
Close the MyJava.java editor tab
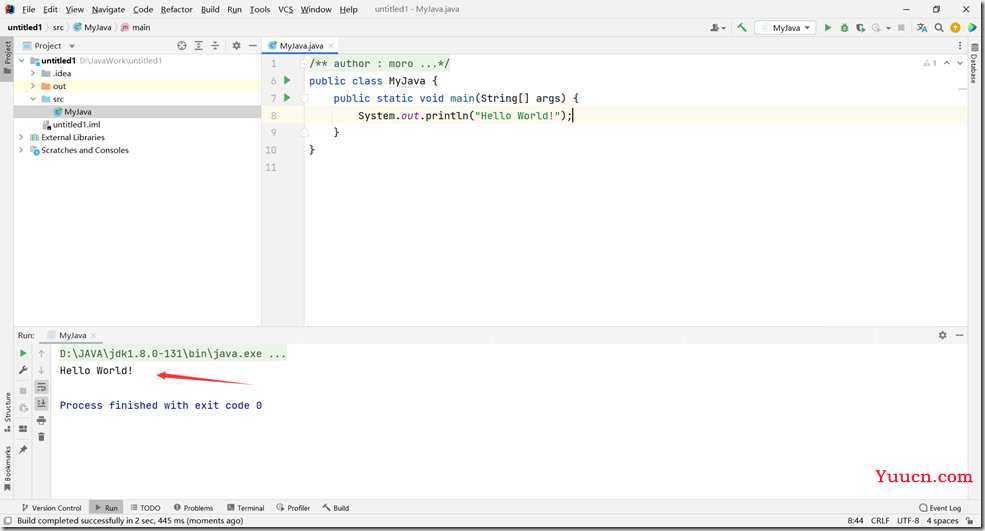pyautogui.click(x=331, y=46)
